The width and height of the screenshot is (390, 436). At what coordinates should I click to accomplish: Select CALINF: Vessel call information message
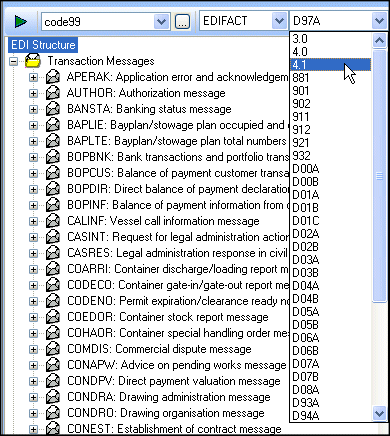(163, 221)
